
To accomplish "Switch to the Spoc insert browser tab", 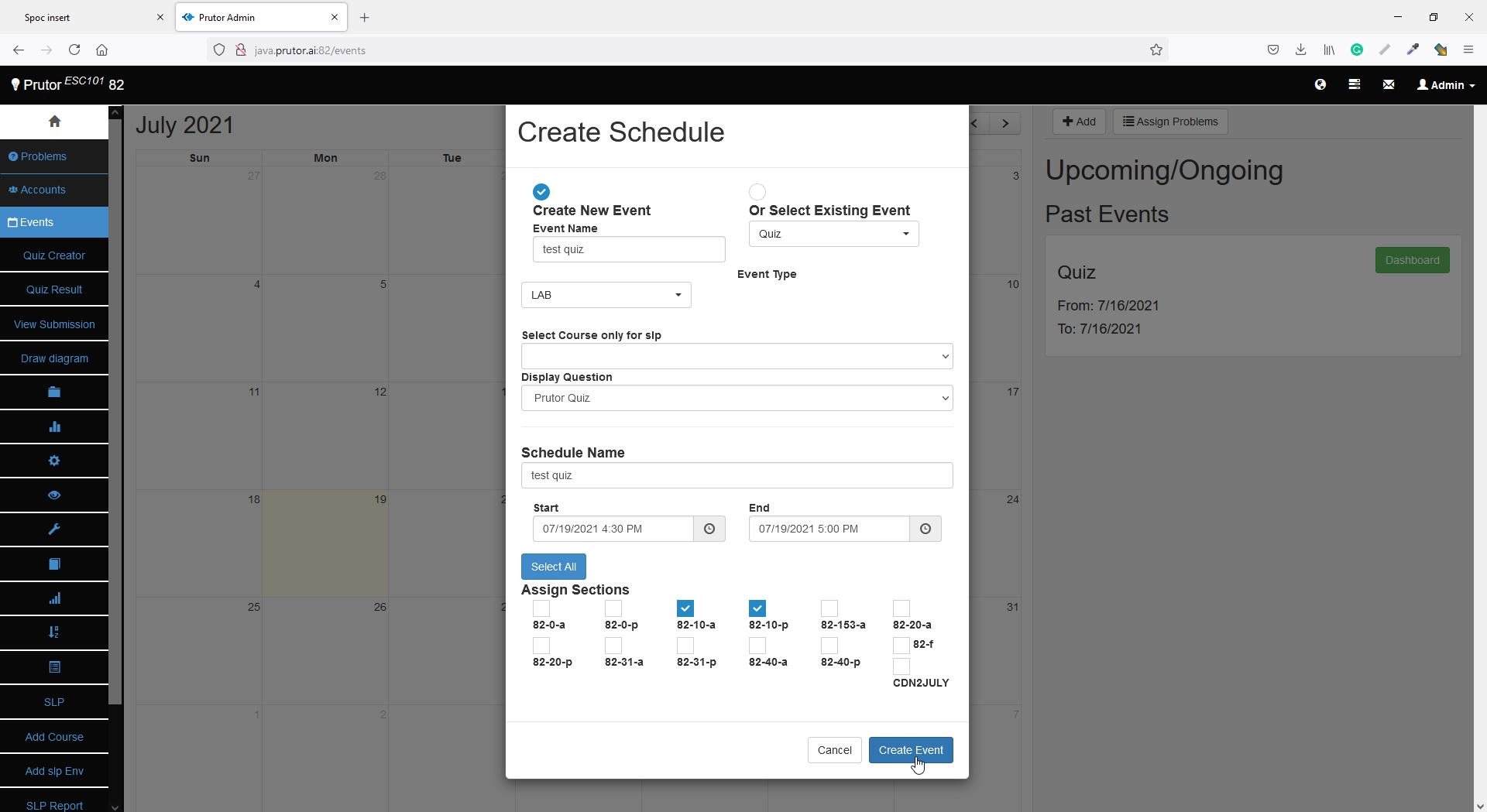I will 85,17.
